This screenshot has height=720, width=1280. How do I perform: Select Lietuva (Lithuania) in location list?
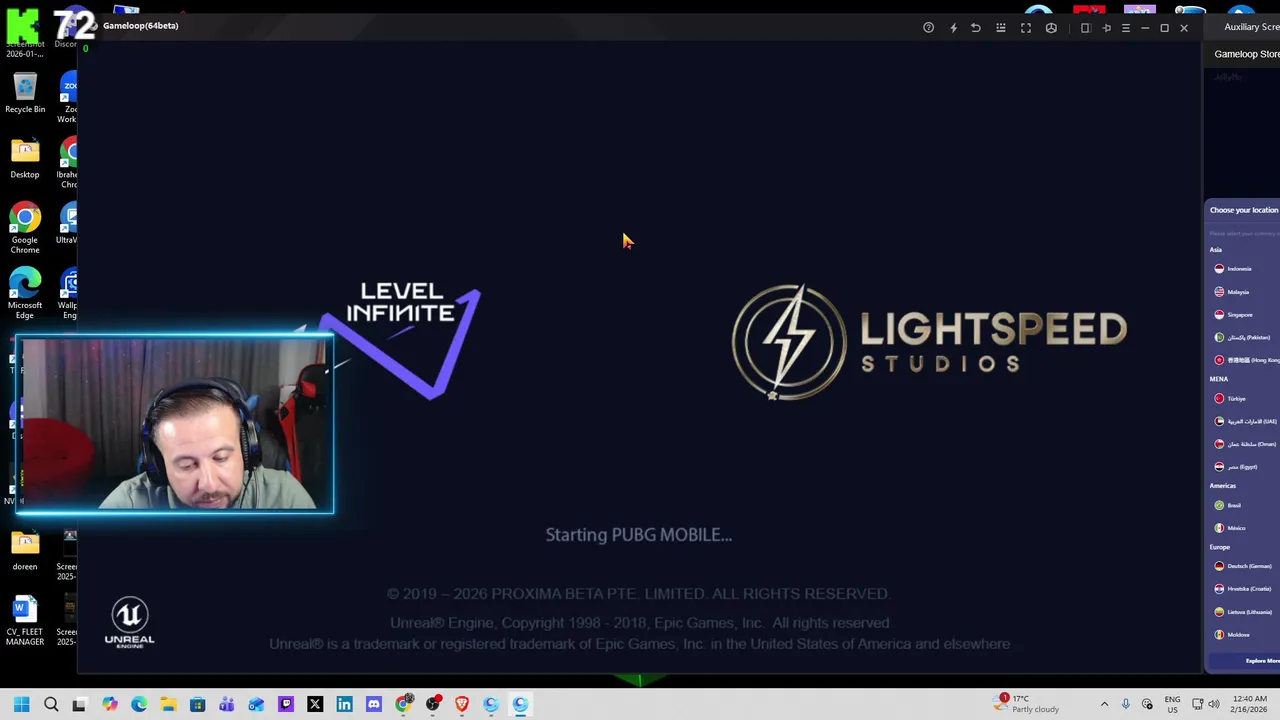point(1245,612)
